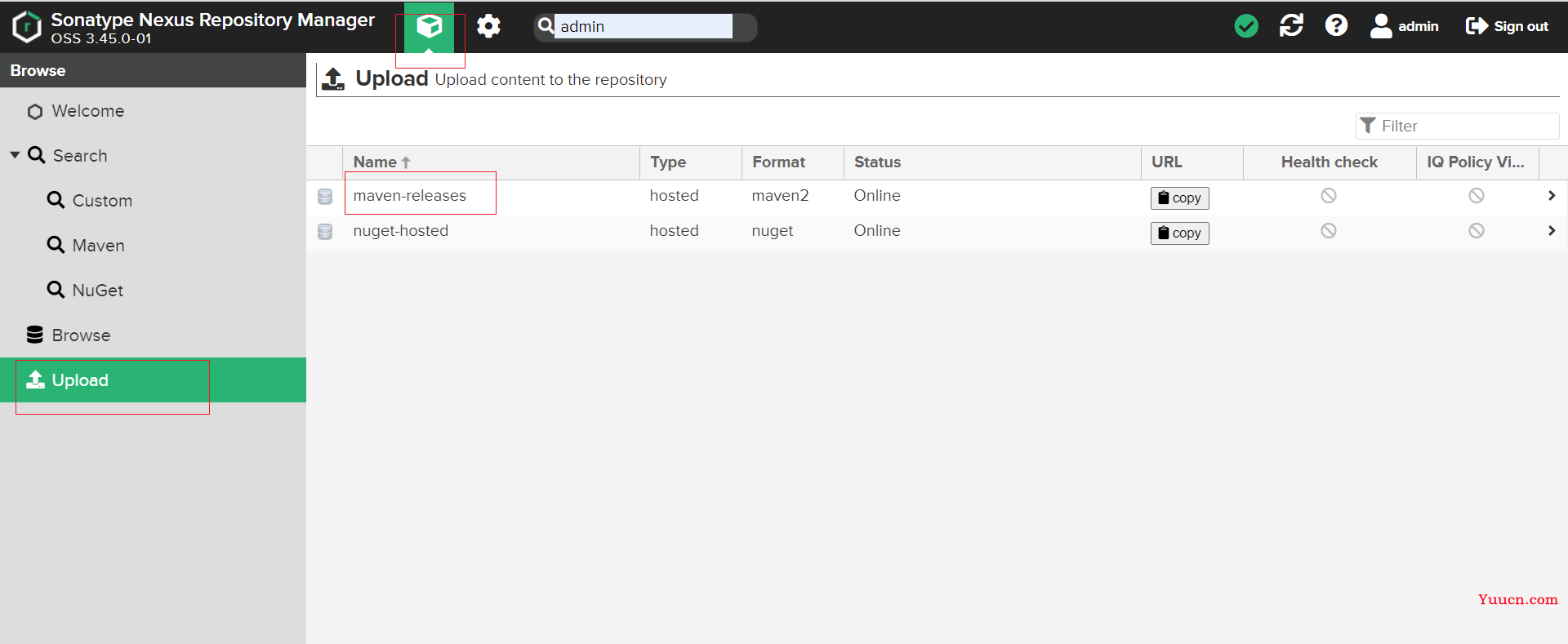The image size is (1568, 644).
Task: Click hosted type cell of maven-releases
Action: coord(675,196)
